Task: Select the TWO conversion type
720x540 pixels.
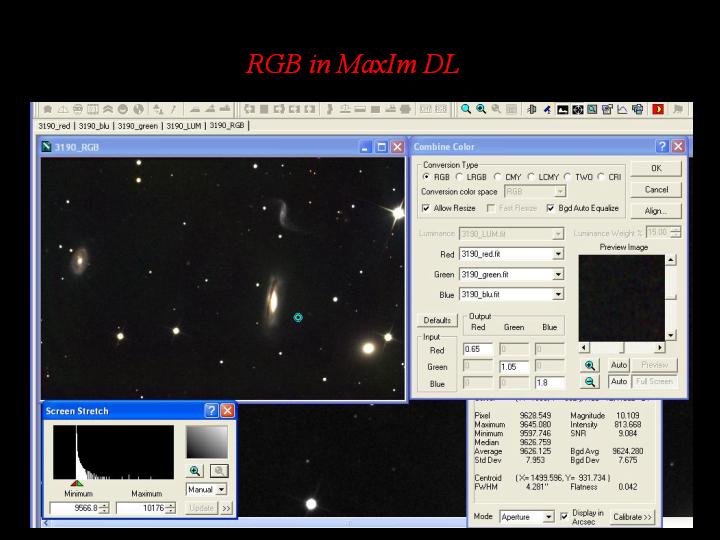Action: click(568, 177)
